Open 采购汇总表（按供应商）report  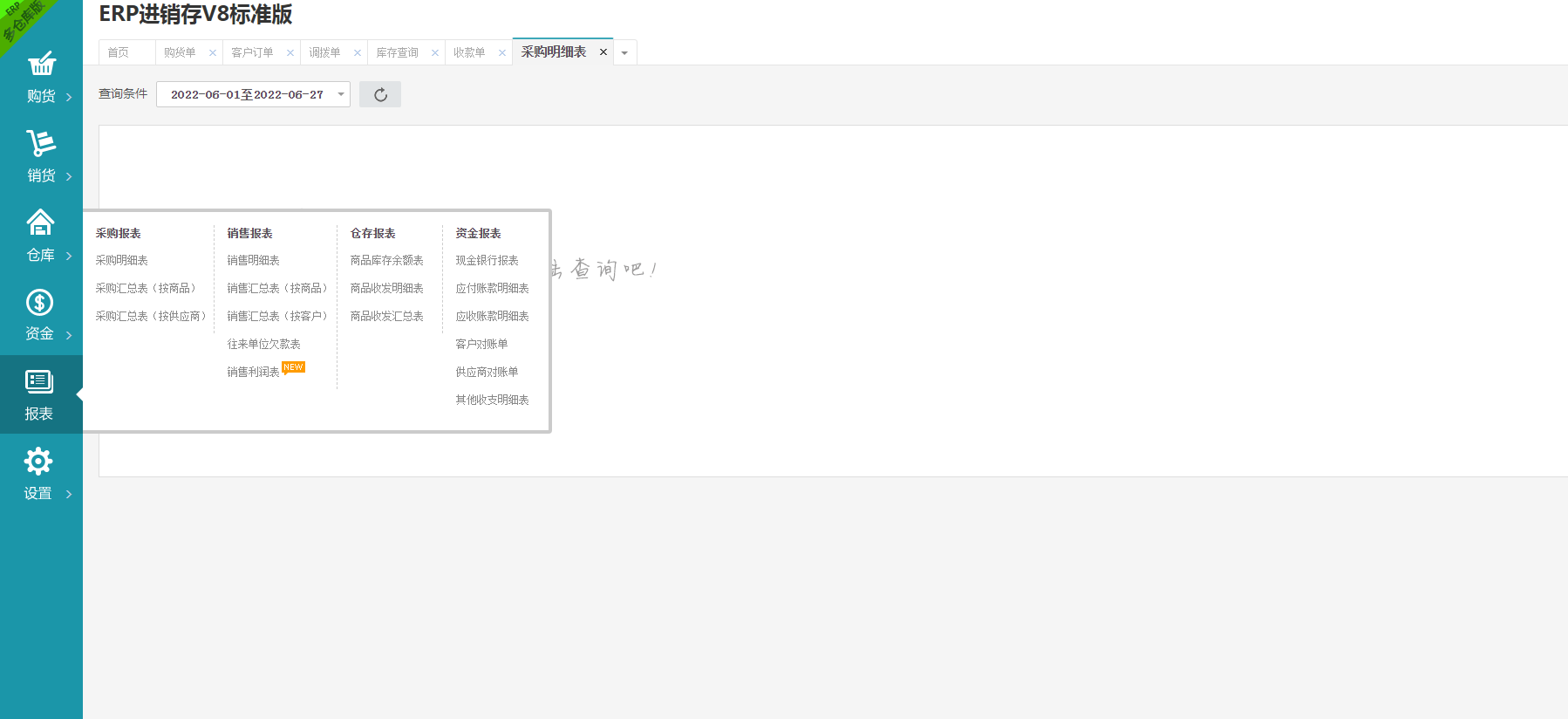[x=153, y=317]
